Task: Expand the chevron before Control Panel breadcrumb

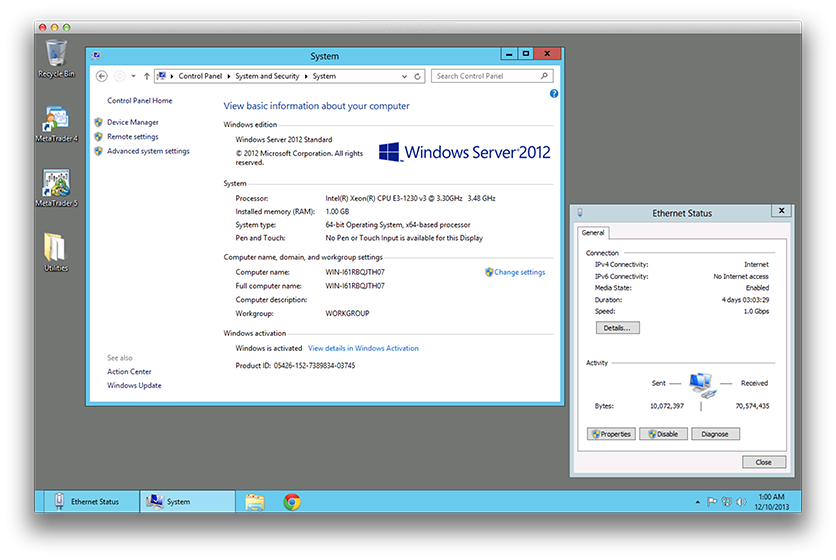Action: tap(172, 76)
